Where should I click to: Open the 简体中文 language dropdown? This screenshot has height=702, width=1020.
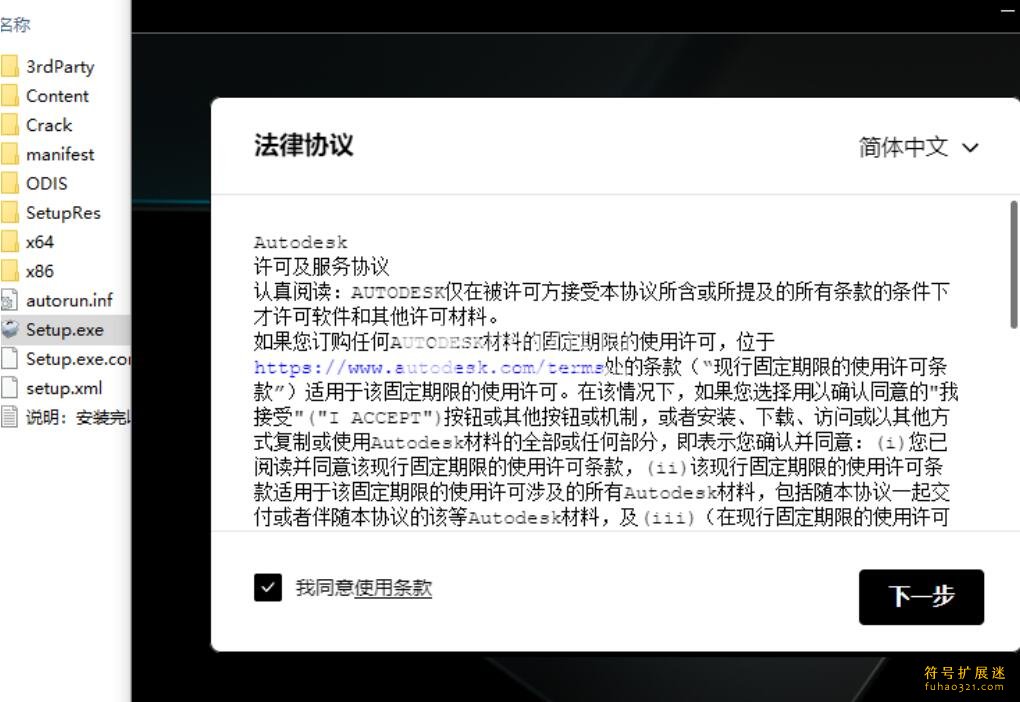point(919,147)
